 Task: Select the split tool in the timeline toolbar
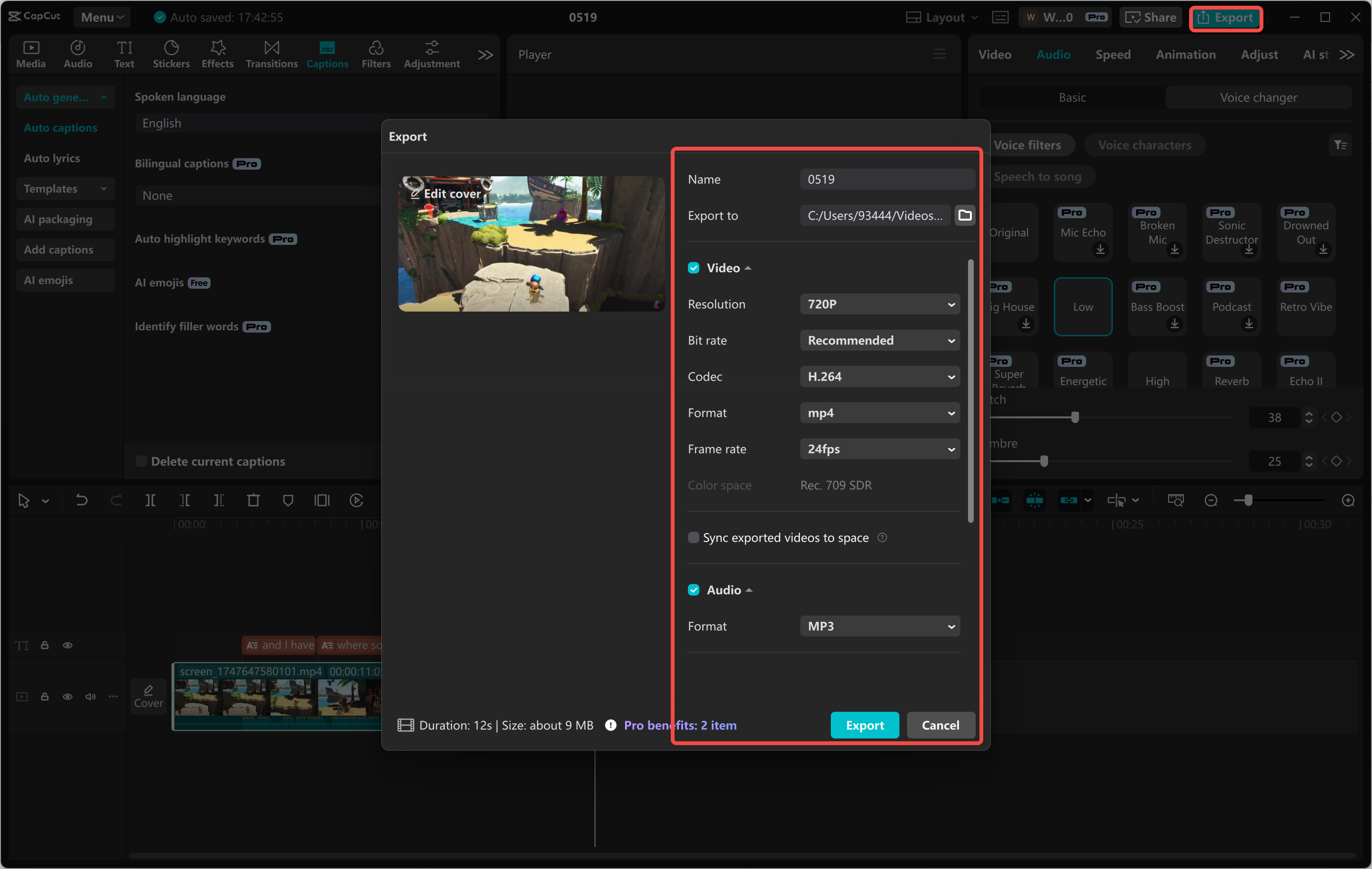point(151,500)
